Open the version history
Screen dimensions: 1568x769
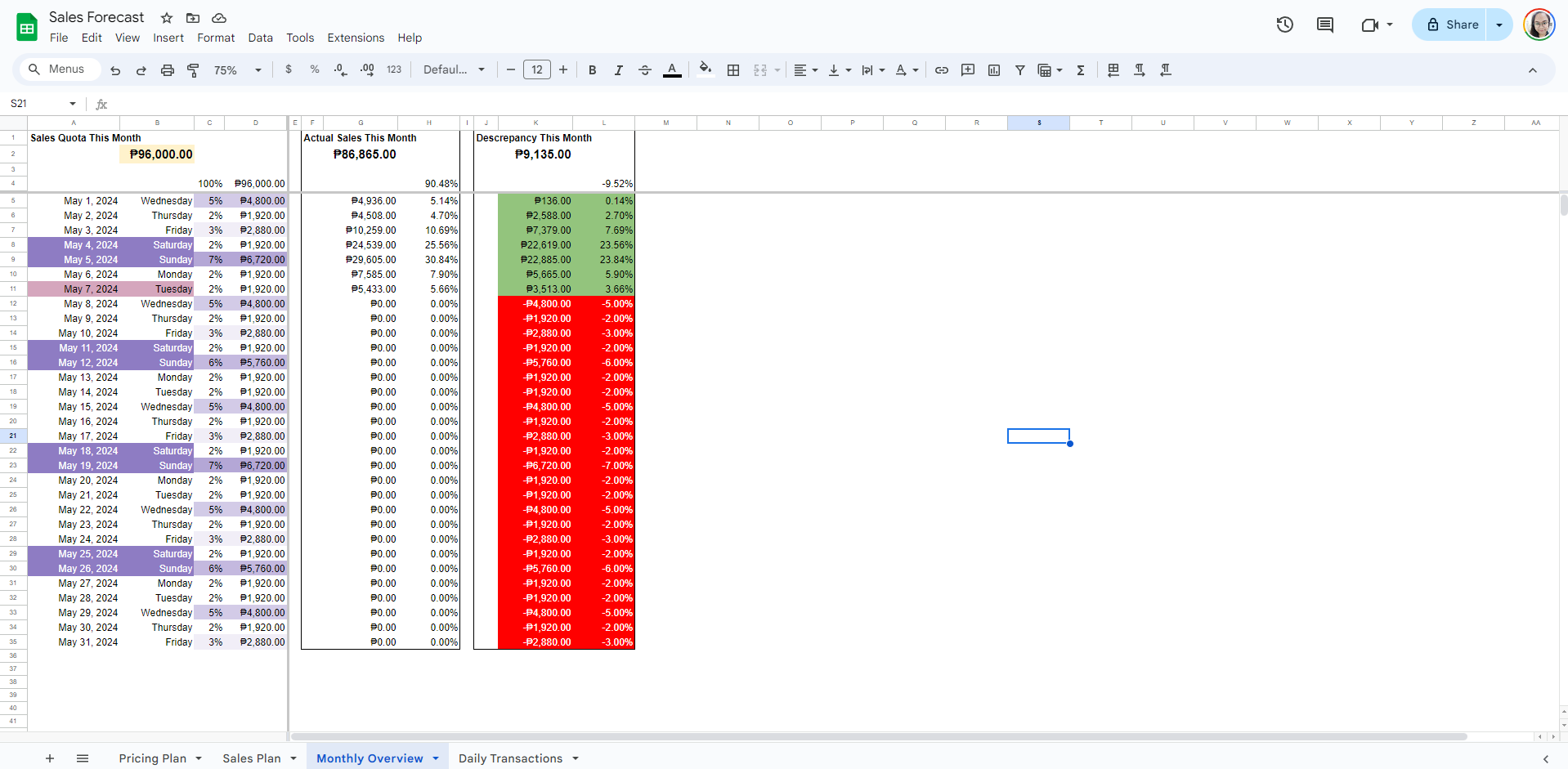point(1285,25)
